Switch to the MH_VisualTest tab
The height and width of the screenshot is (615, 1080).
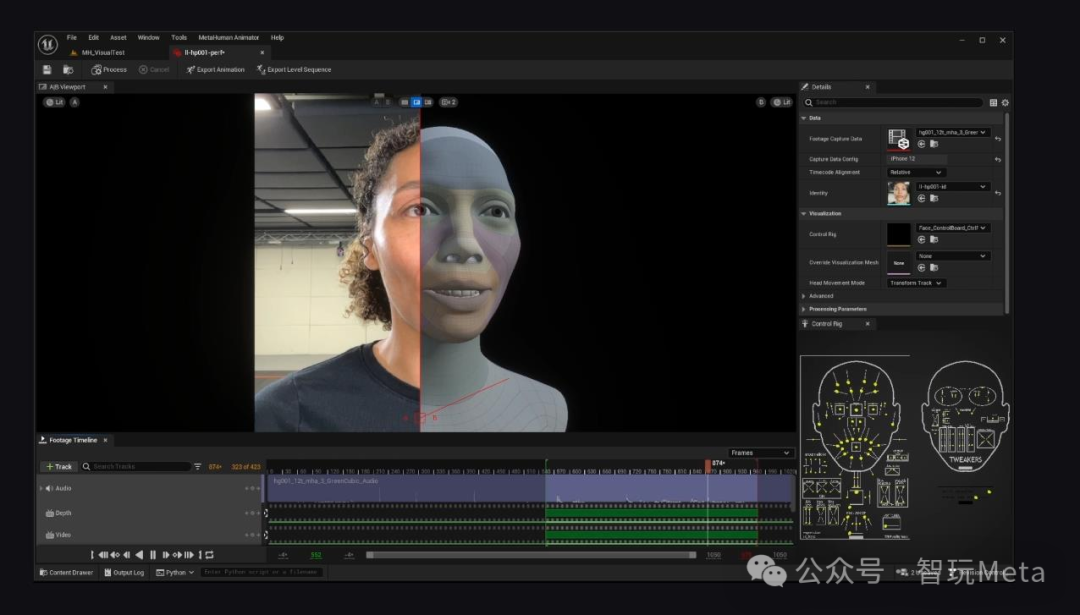coord(103,52)
